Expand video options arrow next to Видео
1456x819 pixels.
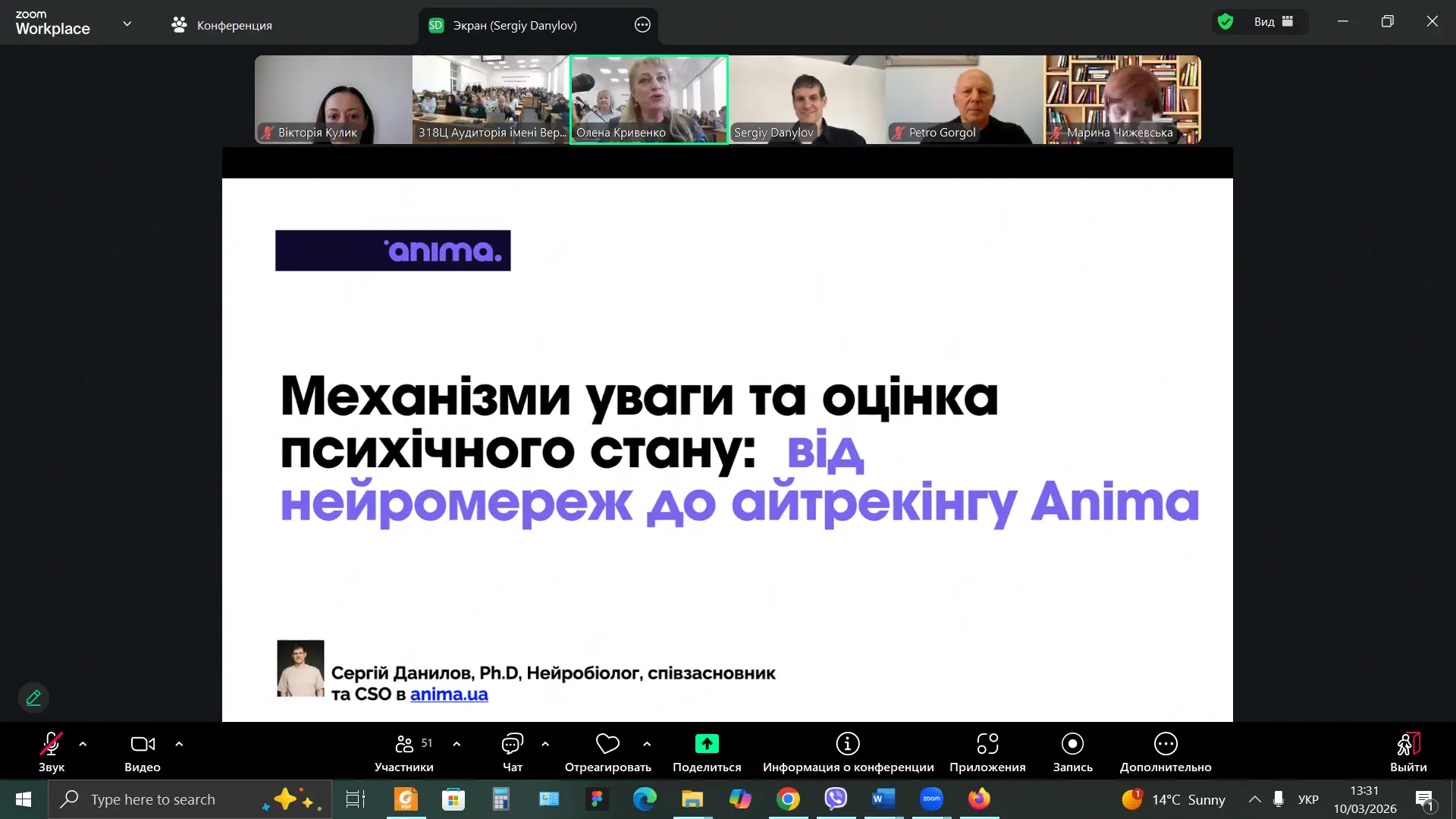179,744
